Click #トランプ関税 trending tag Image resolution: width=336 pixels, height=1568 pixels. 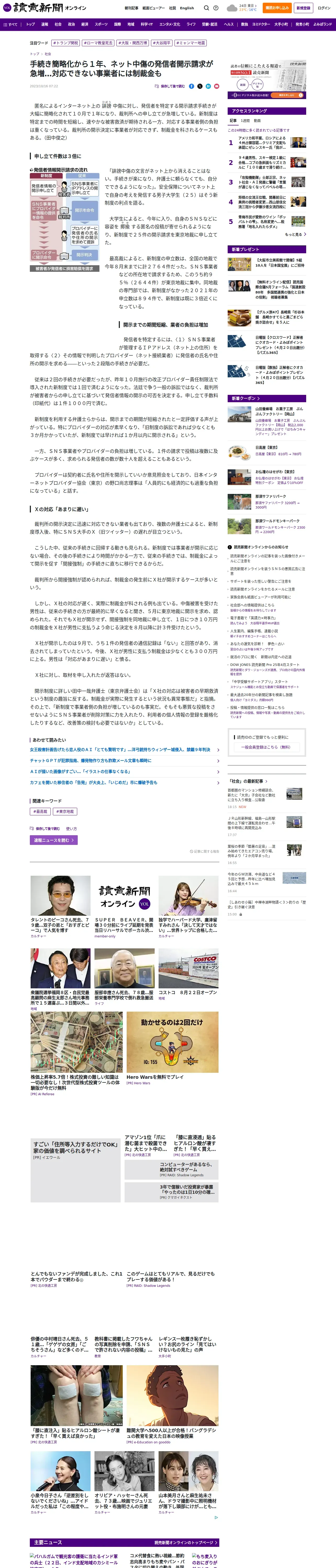[65, 43]
